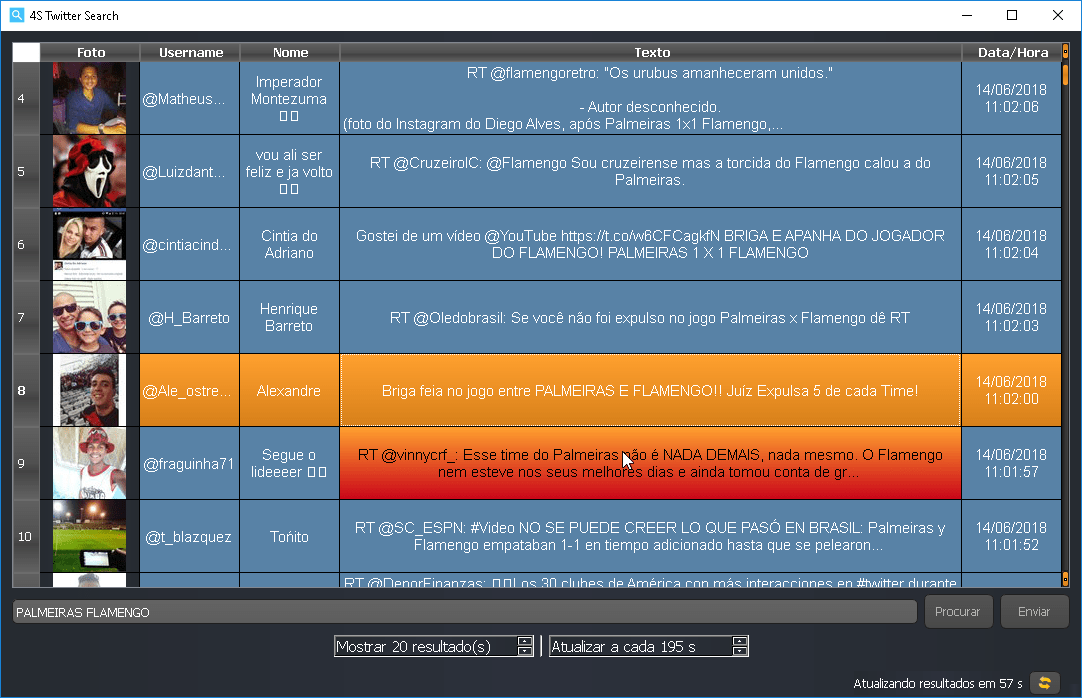
Task: Select the name cell 'Segue o lideeeer'
Action: [290, 463]
